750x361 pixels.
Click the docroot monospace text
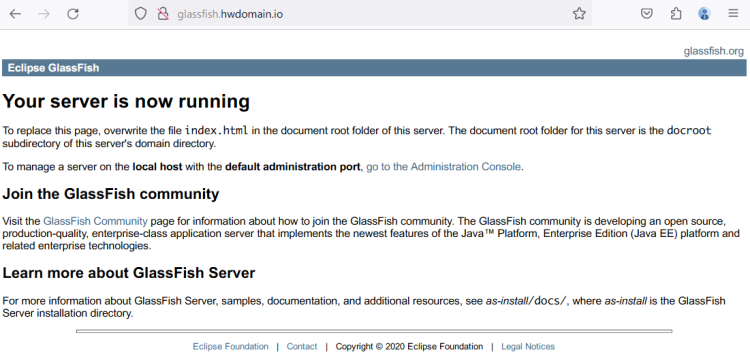point(689,130)
